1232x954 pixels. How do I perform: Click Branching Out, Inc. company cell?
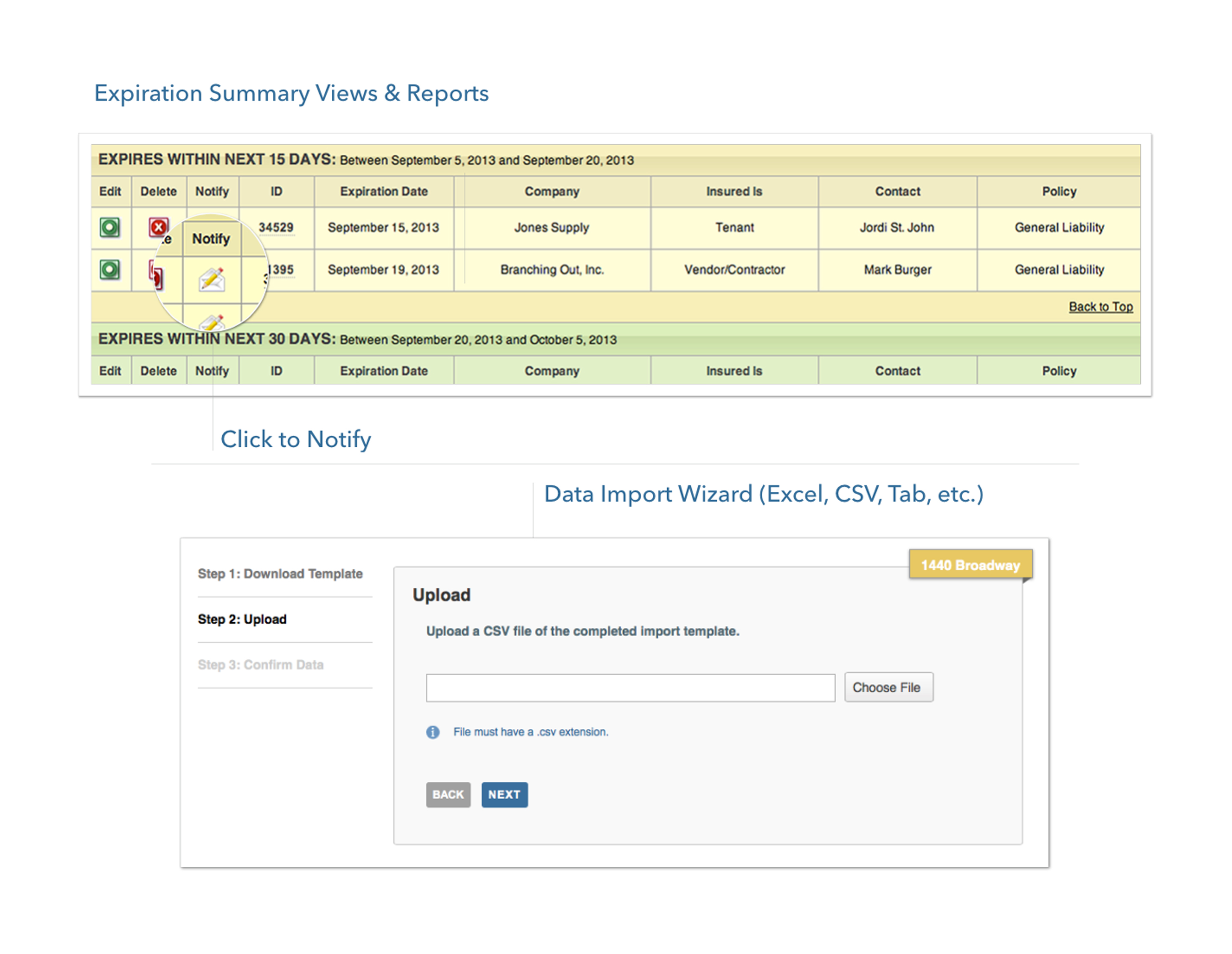coord(552,270)
